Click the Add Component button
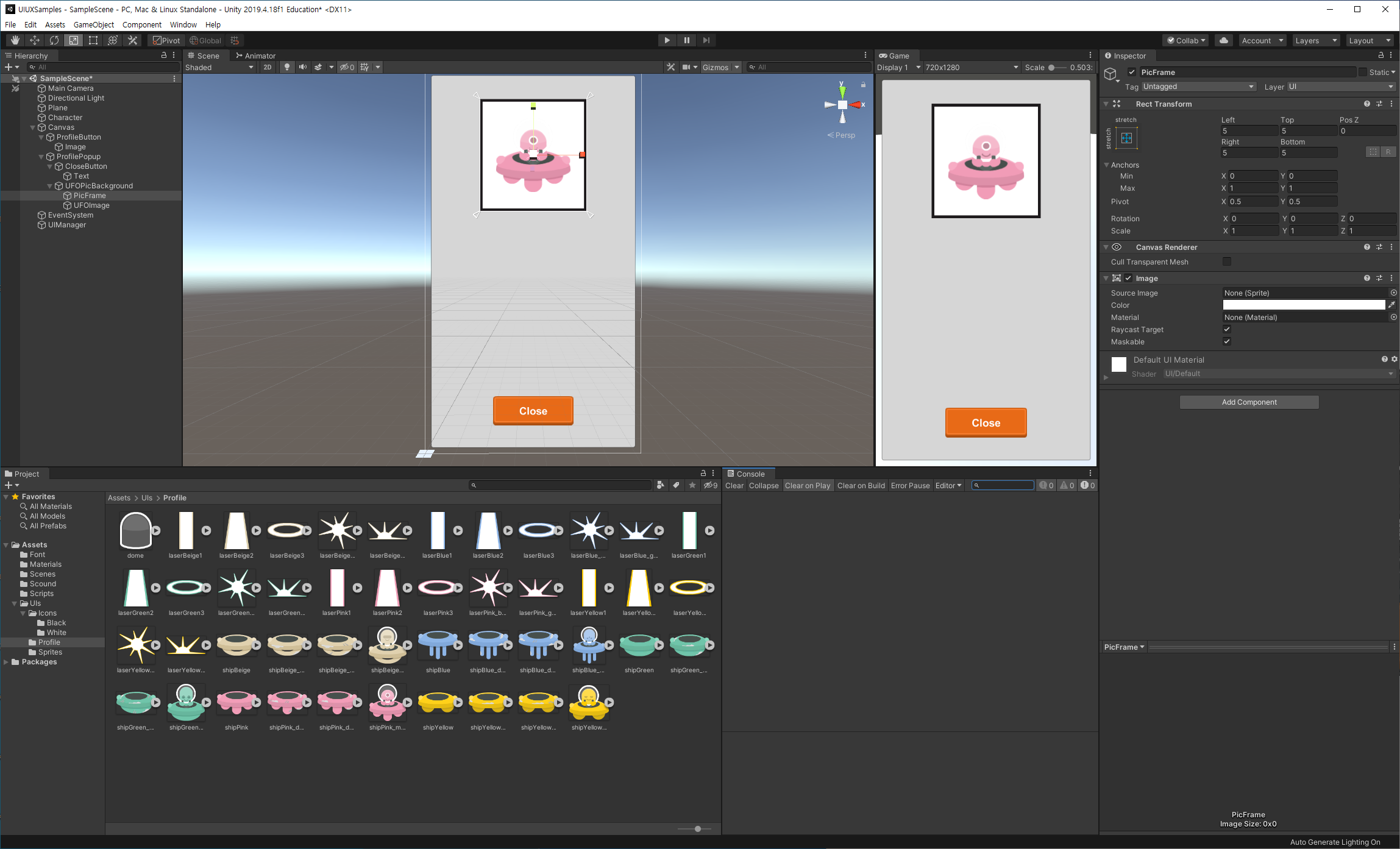The image size is (1400, 849). pos(1249,402)
